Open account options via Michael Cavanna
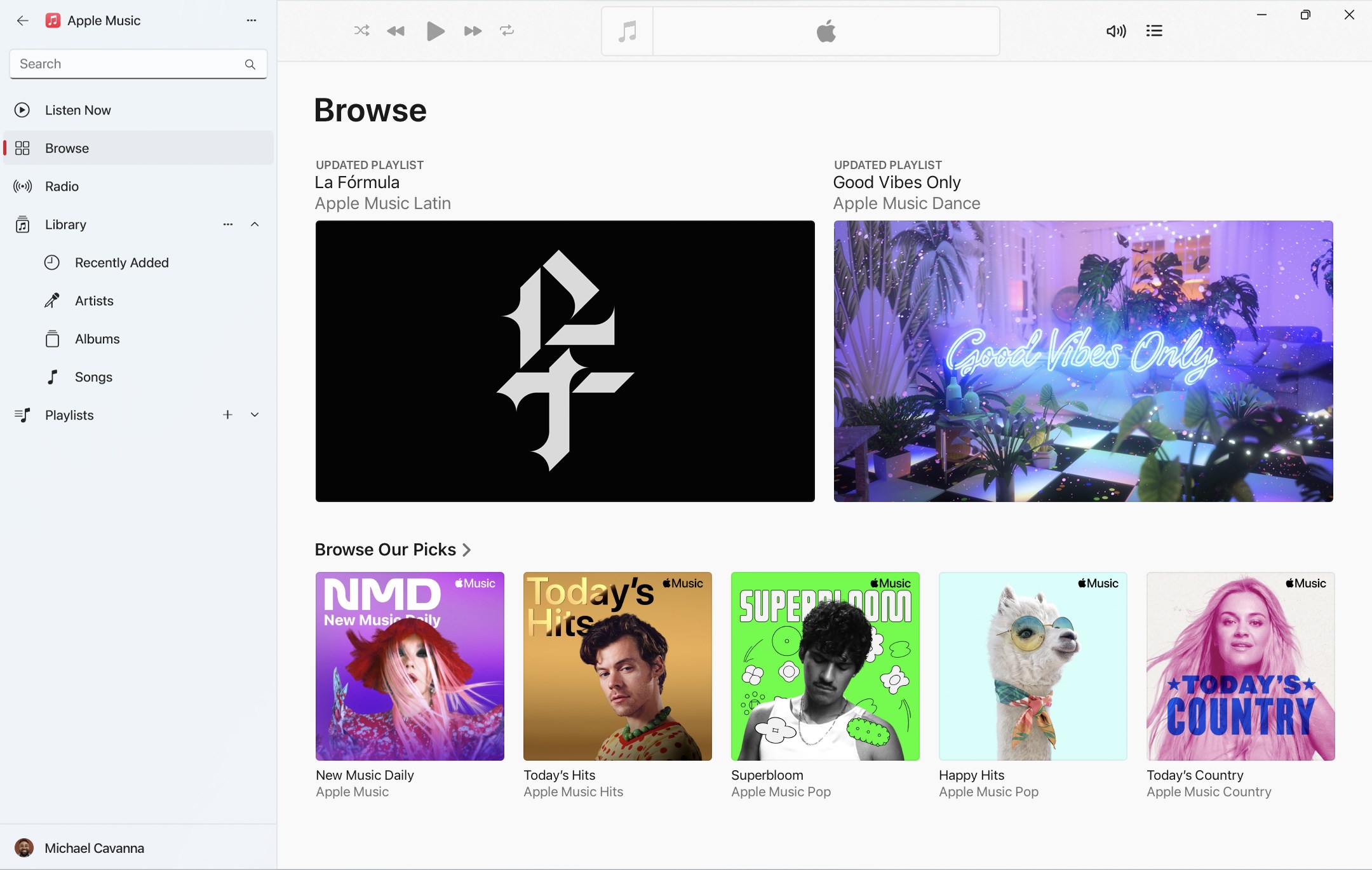1372x870 pixels. (x=94, y=848)
